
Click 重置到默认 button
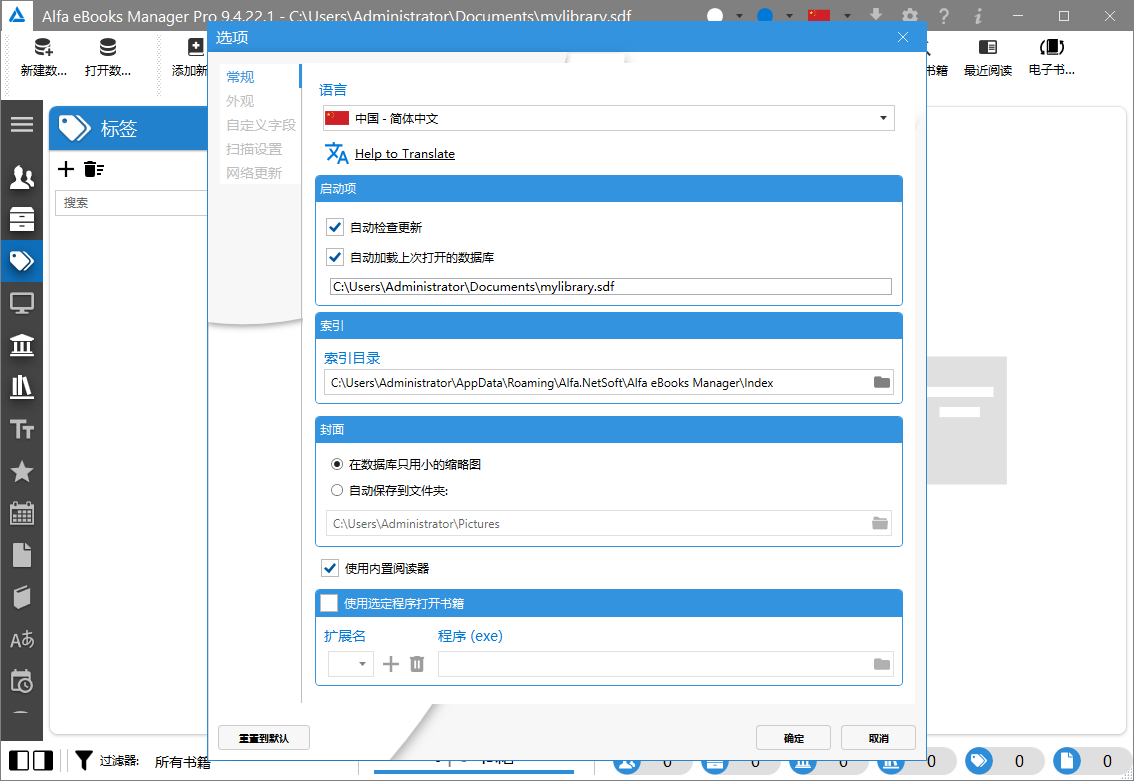pyautogui.click(x=264, y=738)
